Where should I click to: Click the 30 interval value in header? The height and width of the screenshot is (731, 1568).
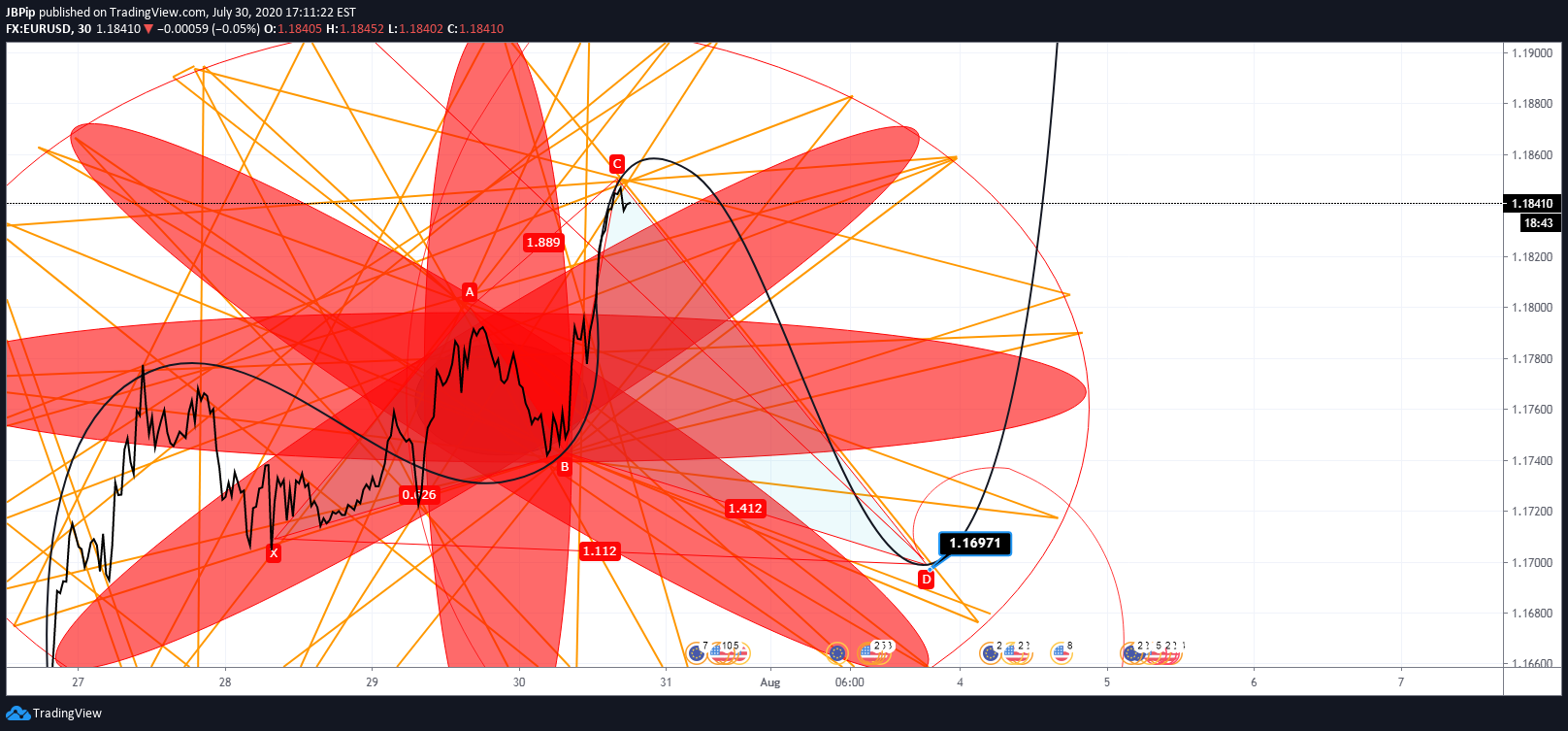pyautogui.click(x=84, y=29)
